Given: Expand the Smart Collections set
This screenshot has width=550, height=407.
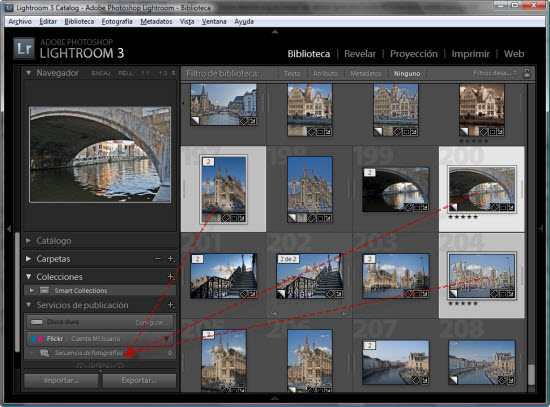Looking at the screenshot, I should coord(32,290).
